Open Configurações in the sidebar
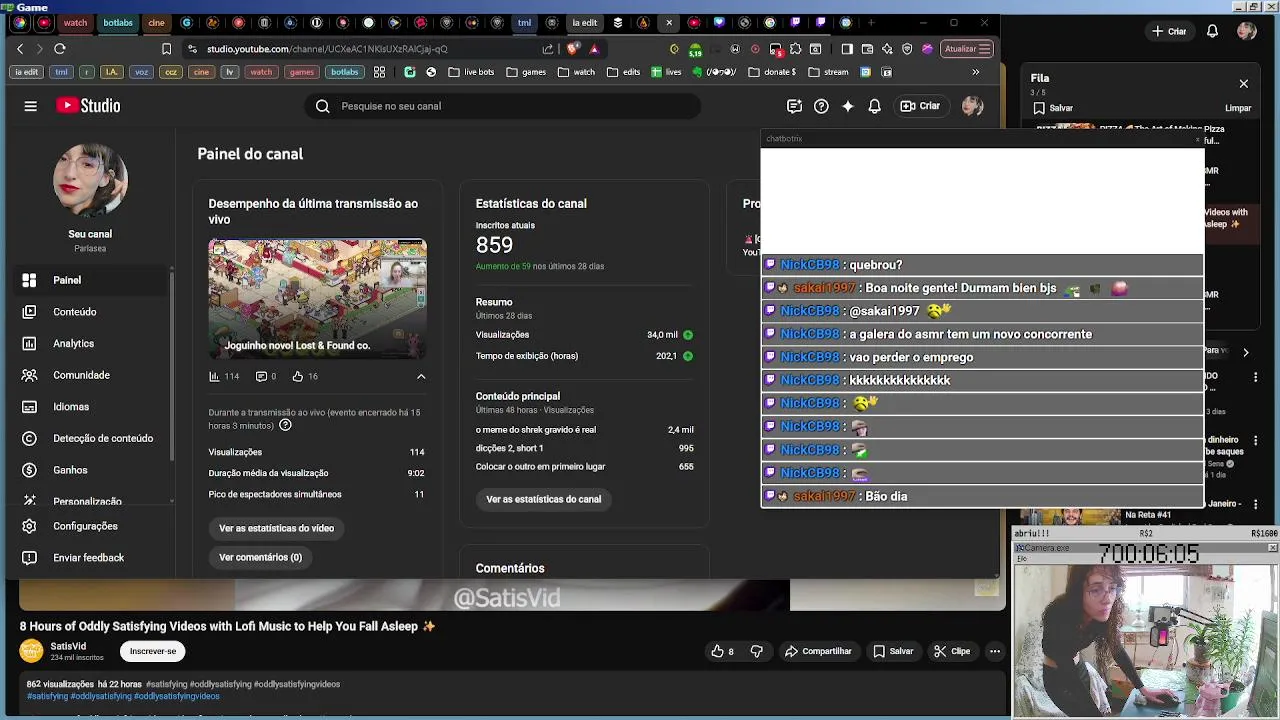The height and width of the screenshot is (720, 1280). click(x=90, y=526)
